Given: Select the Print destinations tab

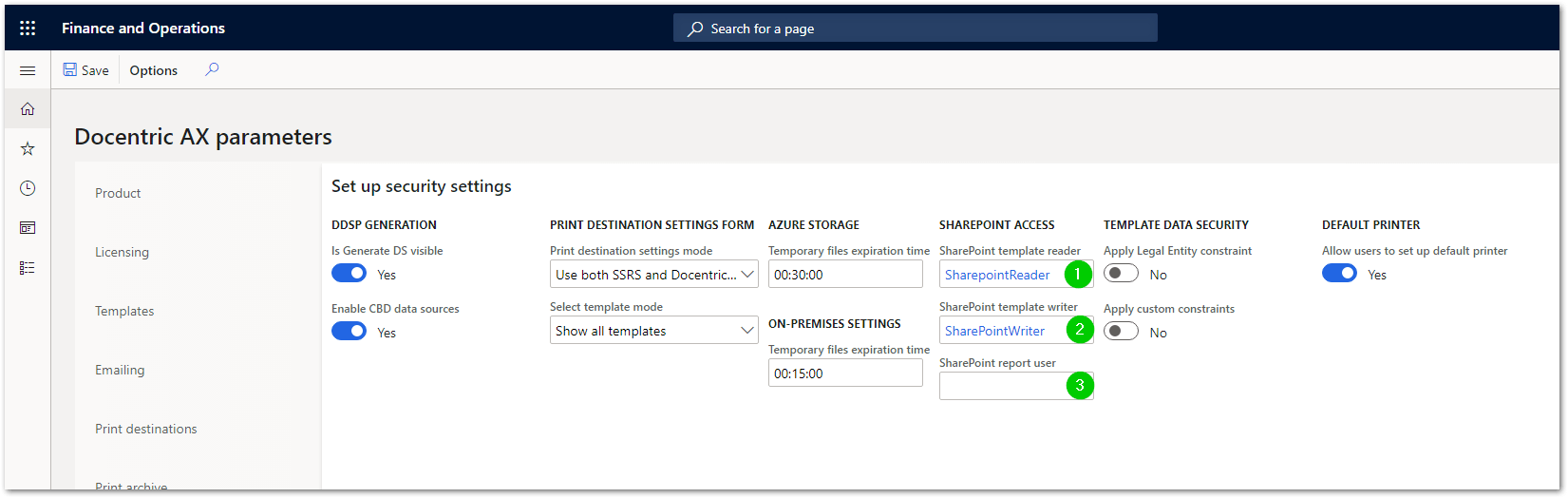Looking at the screenshot, I should [x=146, y=429].
